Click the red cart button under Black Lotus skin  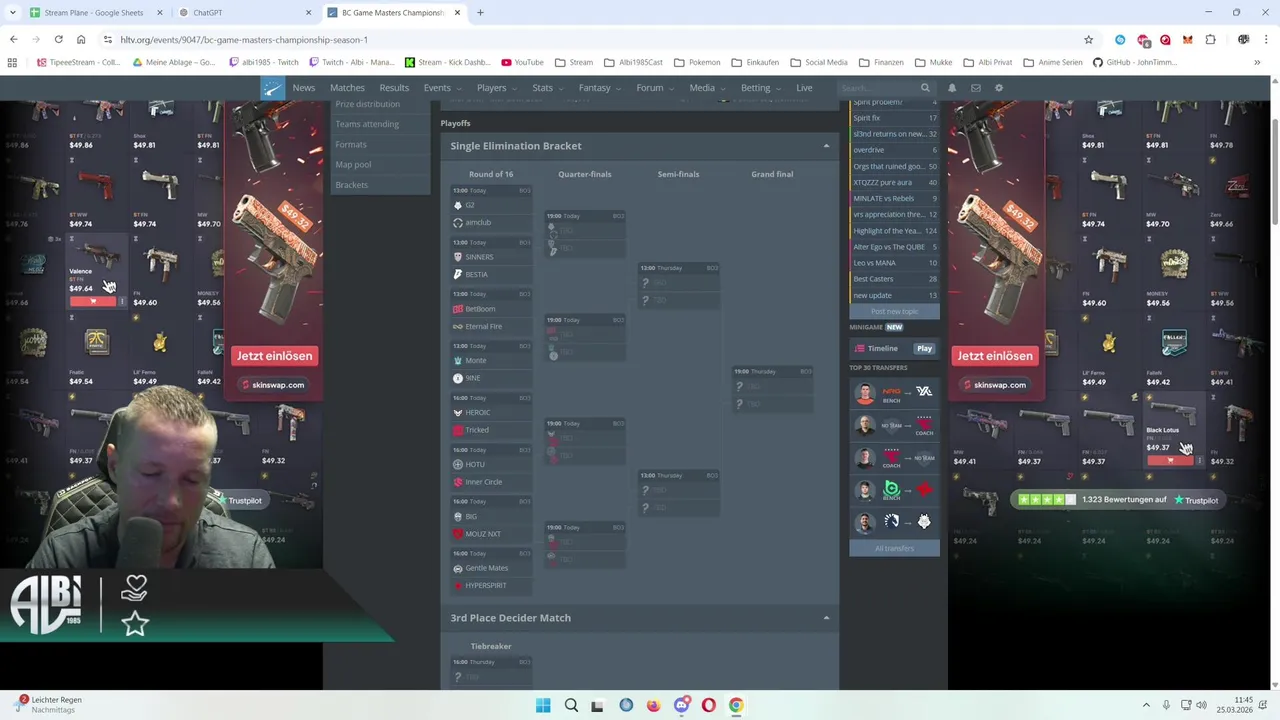click(1170, 460)
